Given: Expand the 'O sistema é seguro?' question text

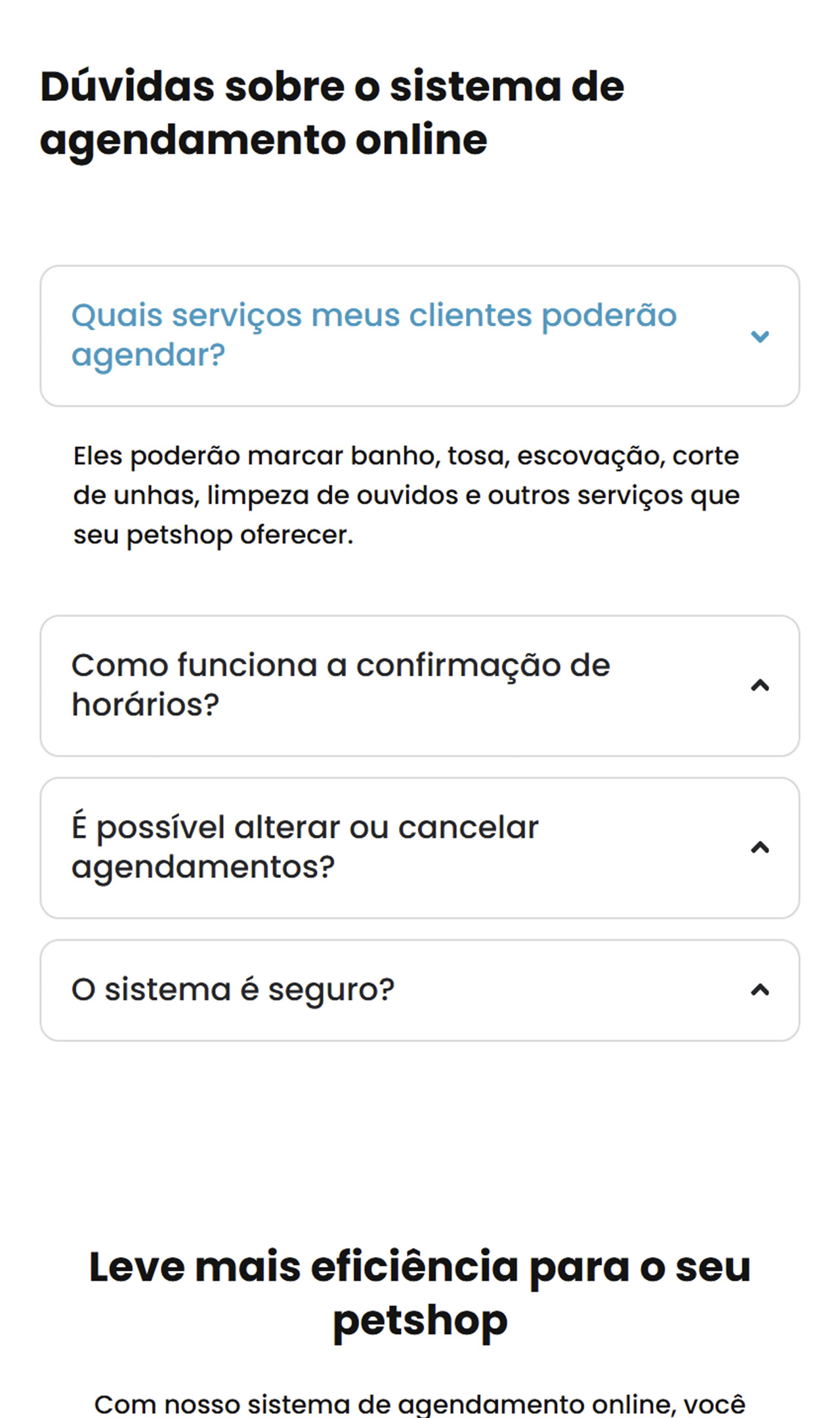Looking at the screenshot, I should point(233,990).
